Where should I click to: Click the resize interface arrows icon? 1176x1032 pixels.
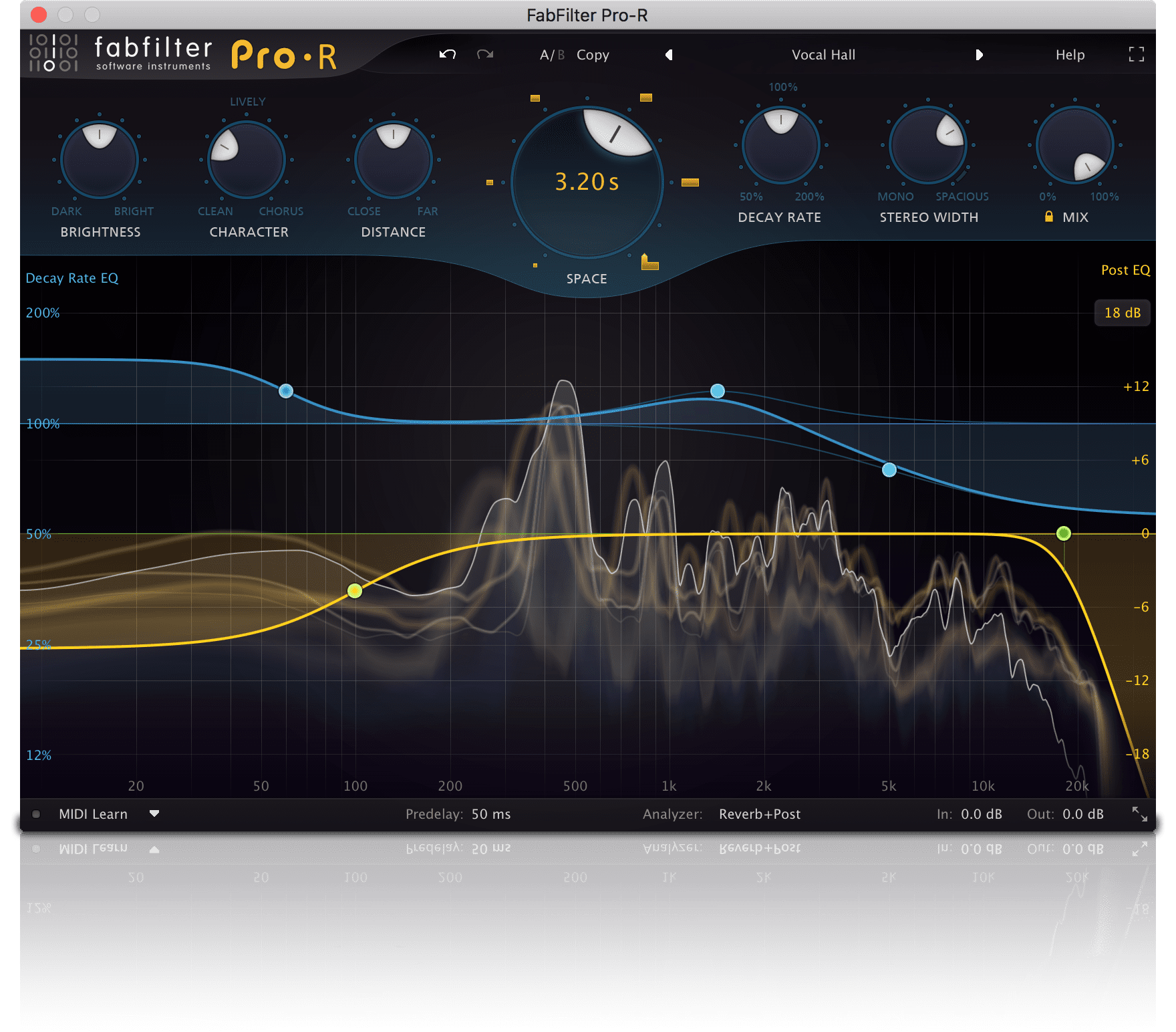1139,814
